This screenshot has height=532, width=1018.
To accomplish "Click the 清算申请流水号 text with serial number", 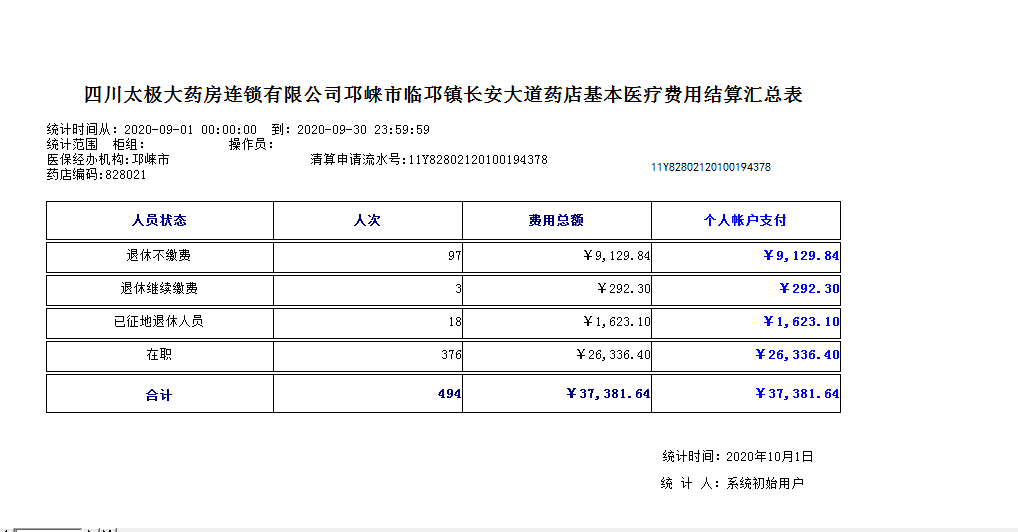I will pyautogui.click(x=428, y=160).
